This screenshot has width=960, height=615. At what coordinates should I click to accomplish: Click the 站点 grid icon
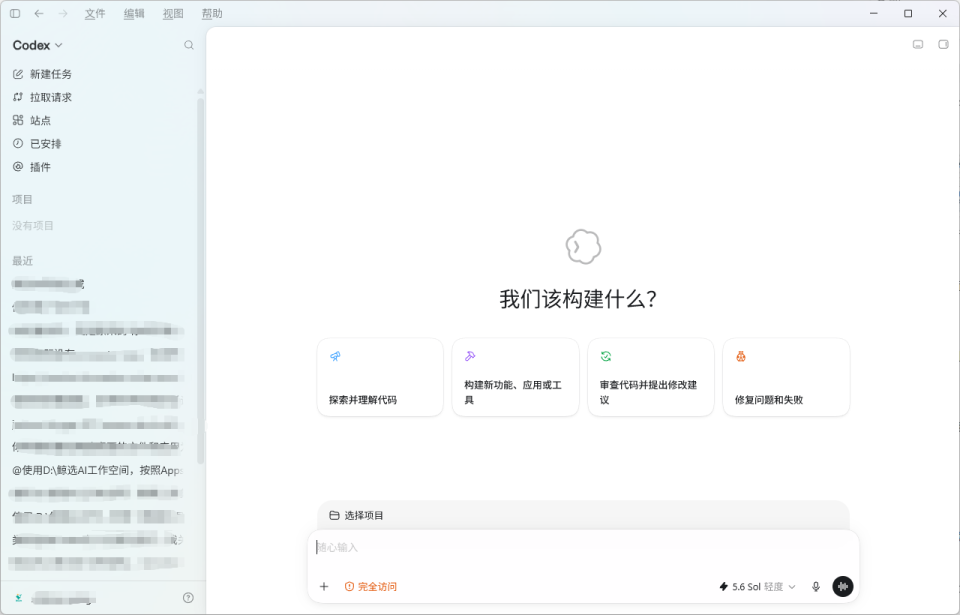(18, 120)
